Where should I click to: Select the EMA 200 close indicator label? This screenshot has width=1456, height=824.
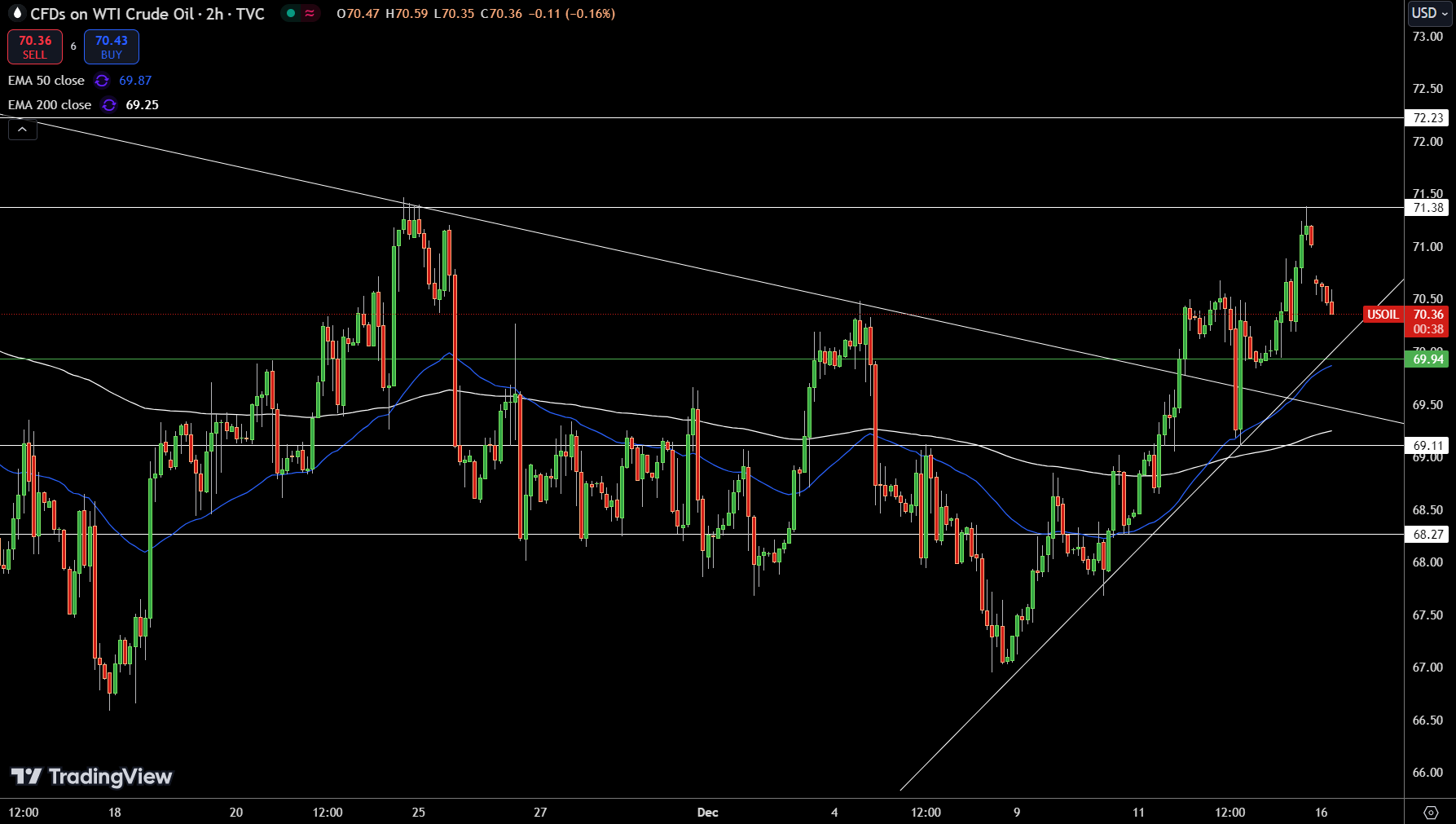(50, 105)
